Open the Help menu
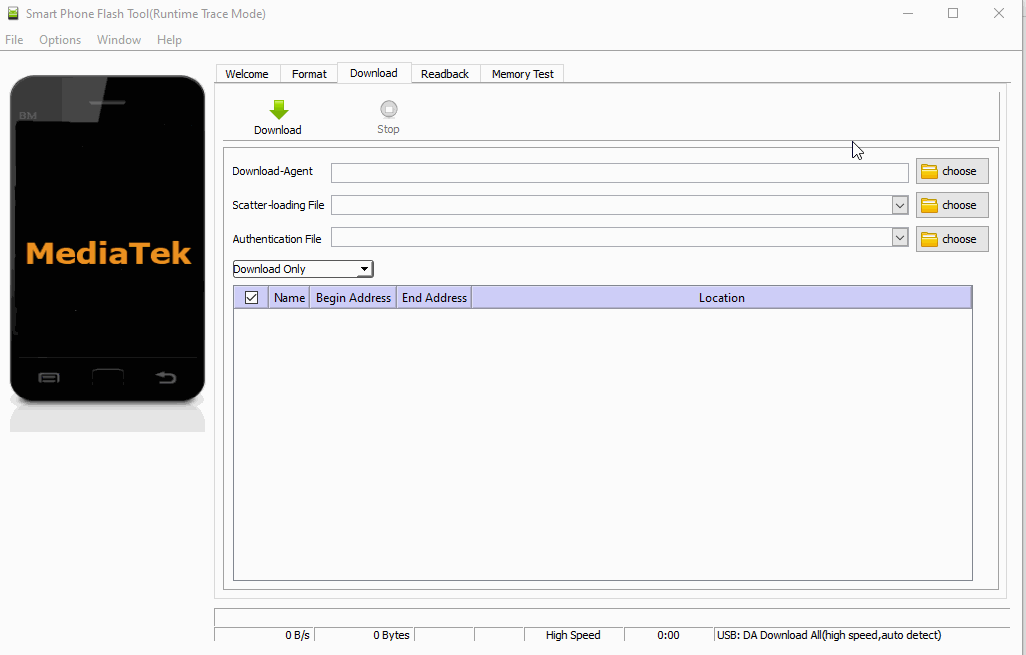 169,40
